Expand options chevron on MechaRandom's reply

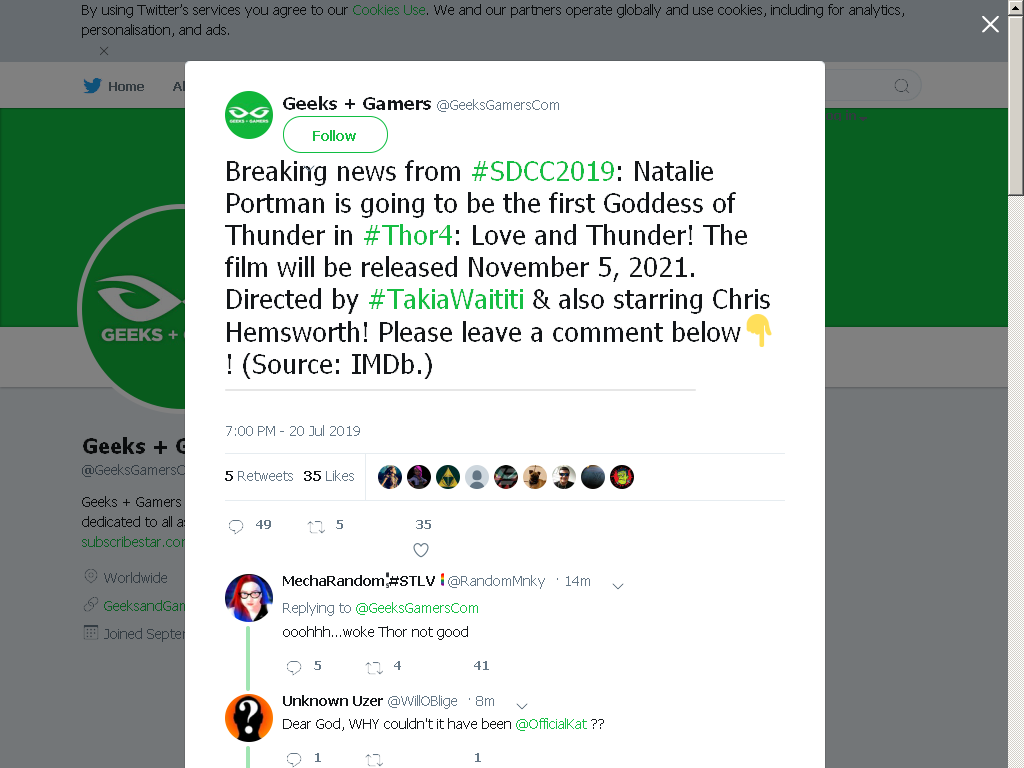point(618,586)
